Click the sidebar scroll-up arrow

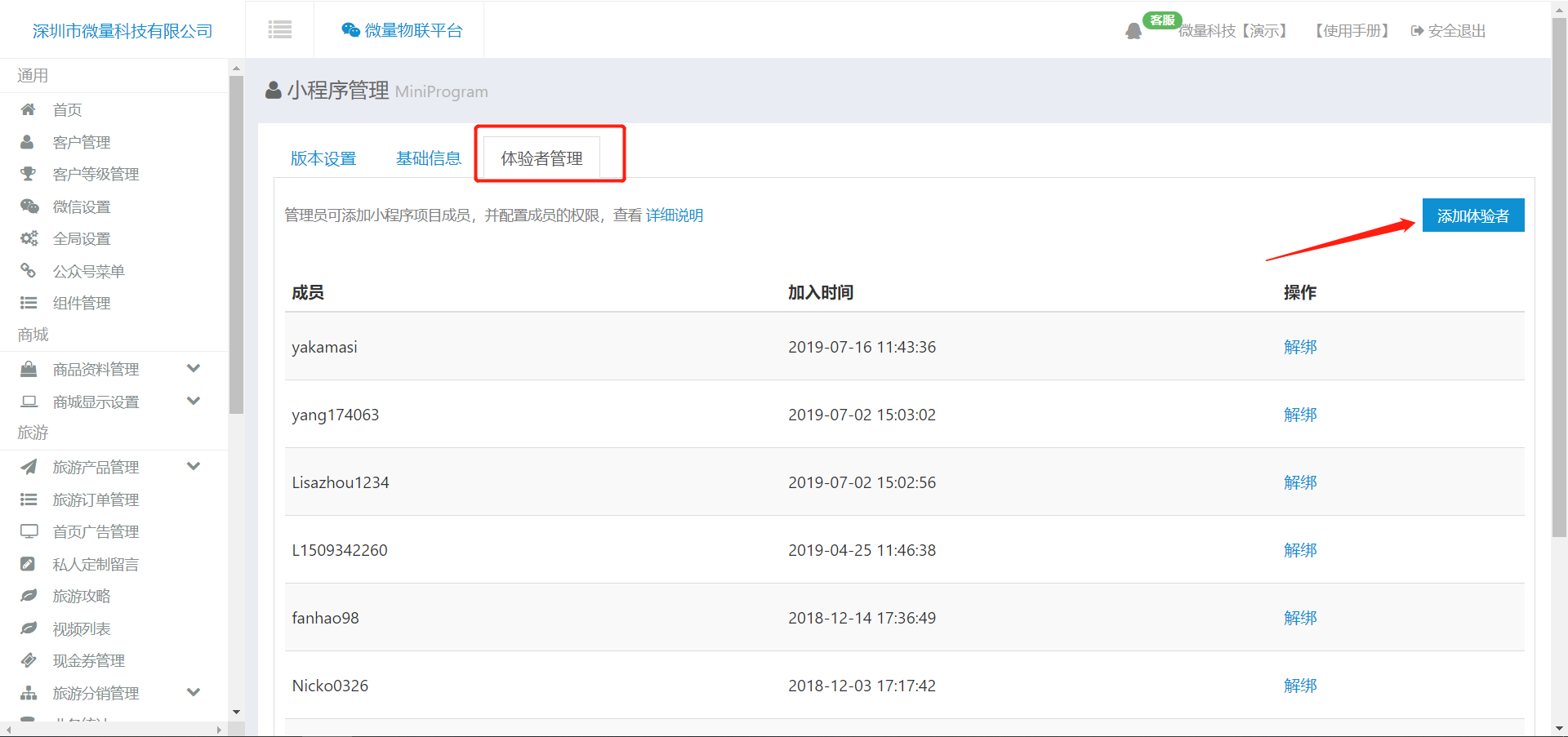(x=236, y=69)
